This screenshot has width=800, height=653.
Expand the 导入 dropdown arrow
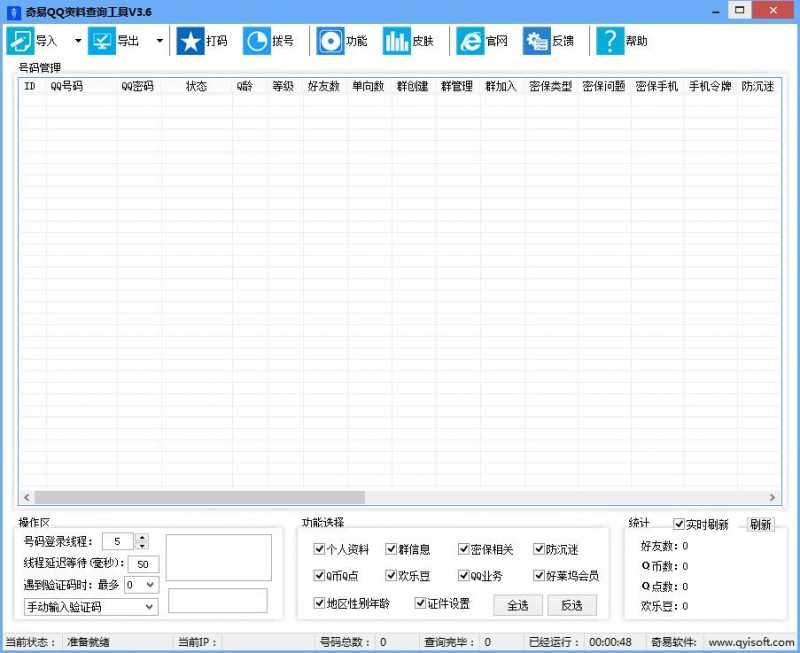click(78, 40)
